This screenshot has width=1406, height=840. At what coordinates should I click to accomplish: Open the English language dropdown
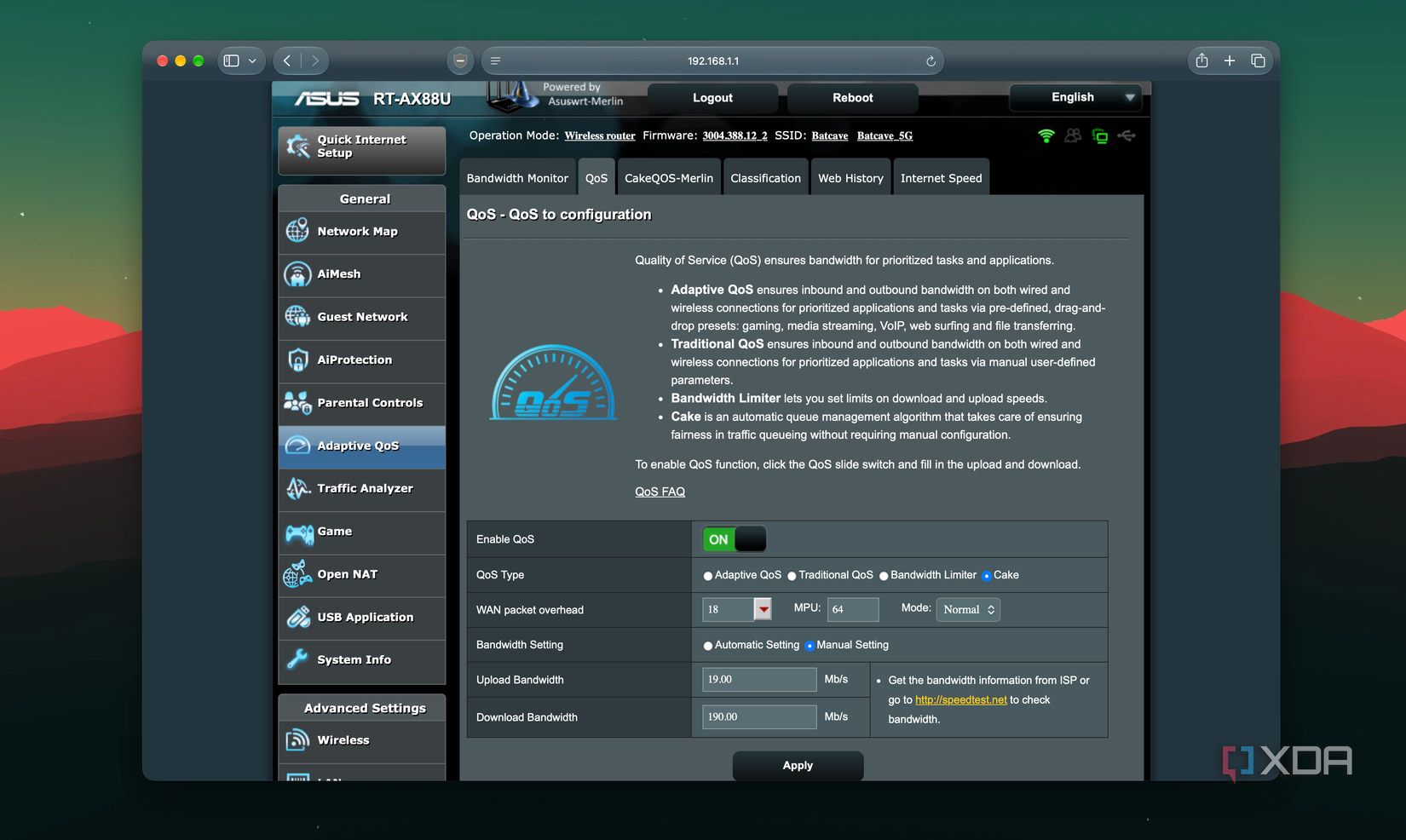click(1075, 97)
